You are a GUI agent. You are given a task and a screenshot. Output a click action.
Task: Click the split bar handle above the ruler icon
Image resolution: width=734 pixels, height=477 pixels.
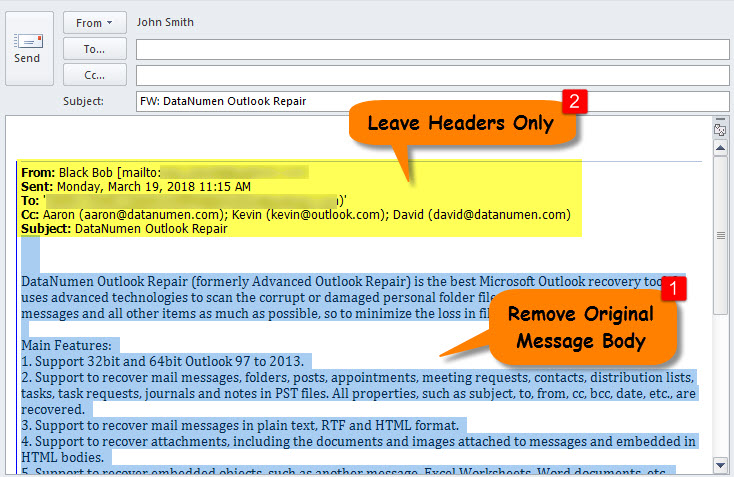pyautogui.click(x=719, y=120)
